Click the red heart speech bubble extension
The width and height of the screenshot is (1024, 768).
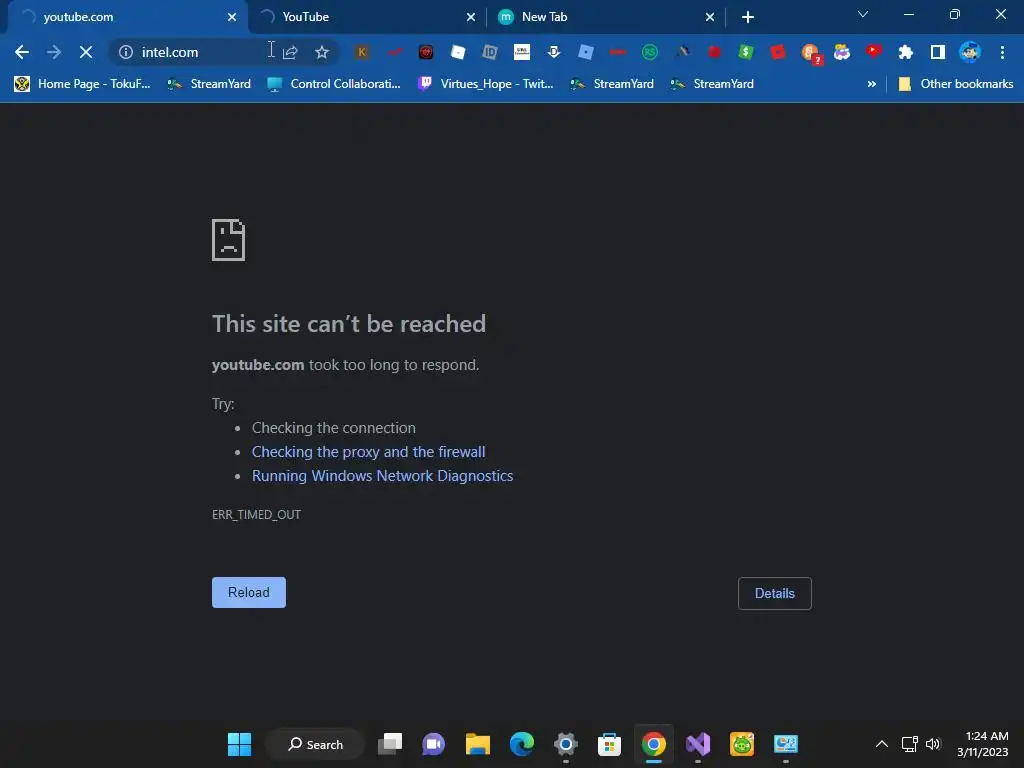click(x=874, y=52)
